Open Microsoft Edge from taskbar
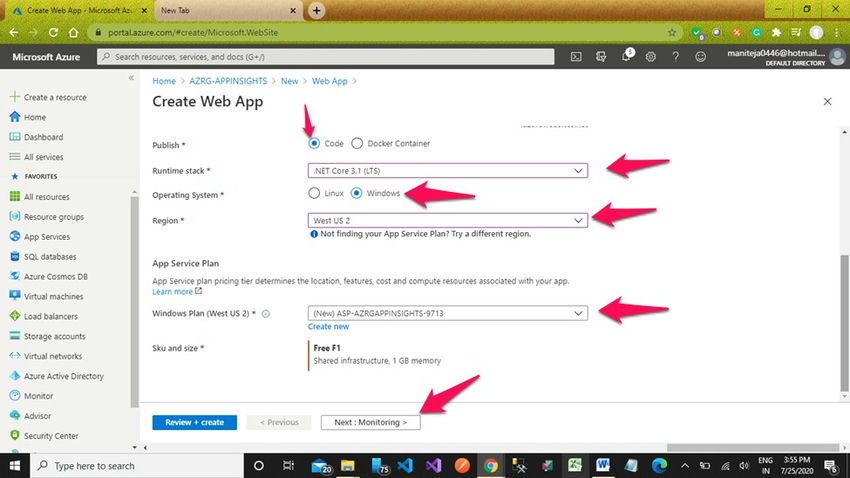Image resolution: width=850 pixels, height=478 pixels. (659, 466)
